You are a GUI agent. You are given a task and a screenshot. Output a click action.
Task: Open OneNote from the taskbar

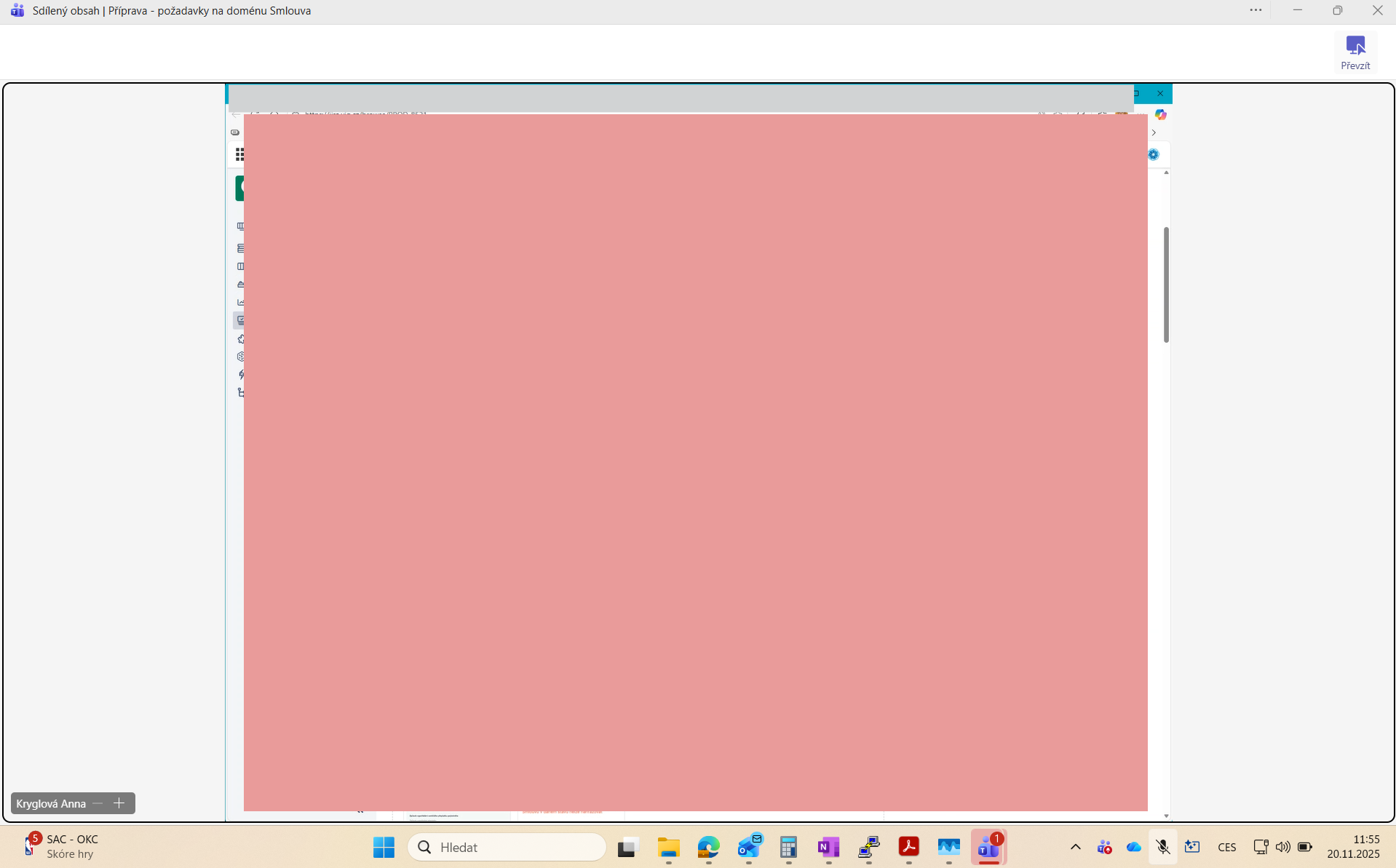coord(828,847)
